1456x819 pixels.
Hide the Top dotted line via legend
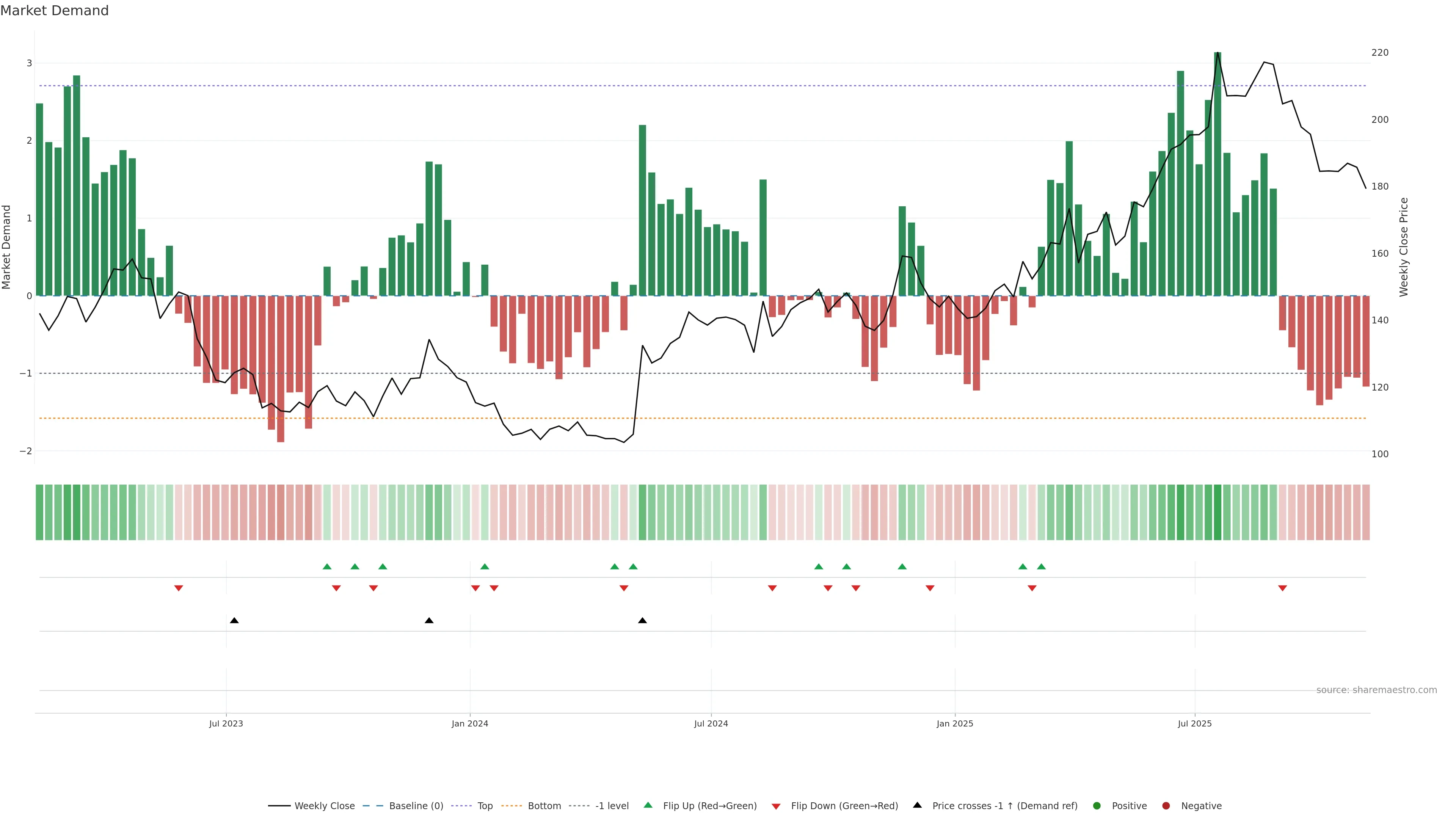coord(485,806)
